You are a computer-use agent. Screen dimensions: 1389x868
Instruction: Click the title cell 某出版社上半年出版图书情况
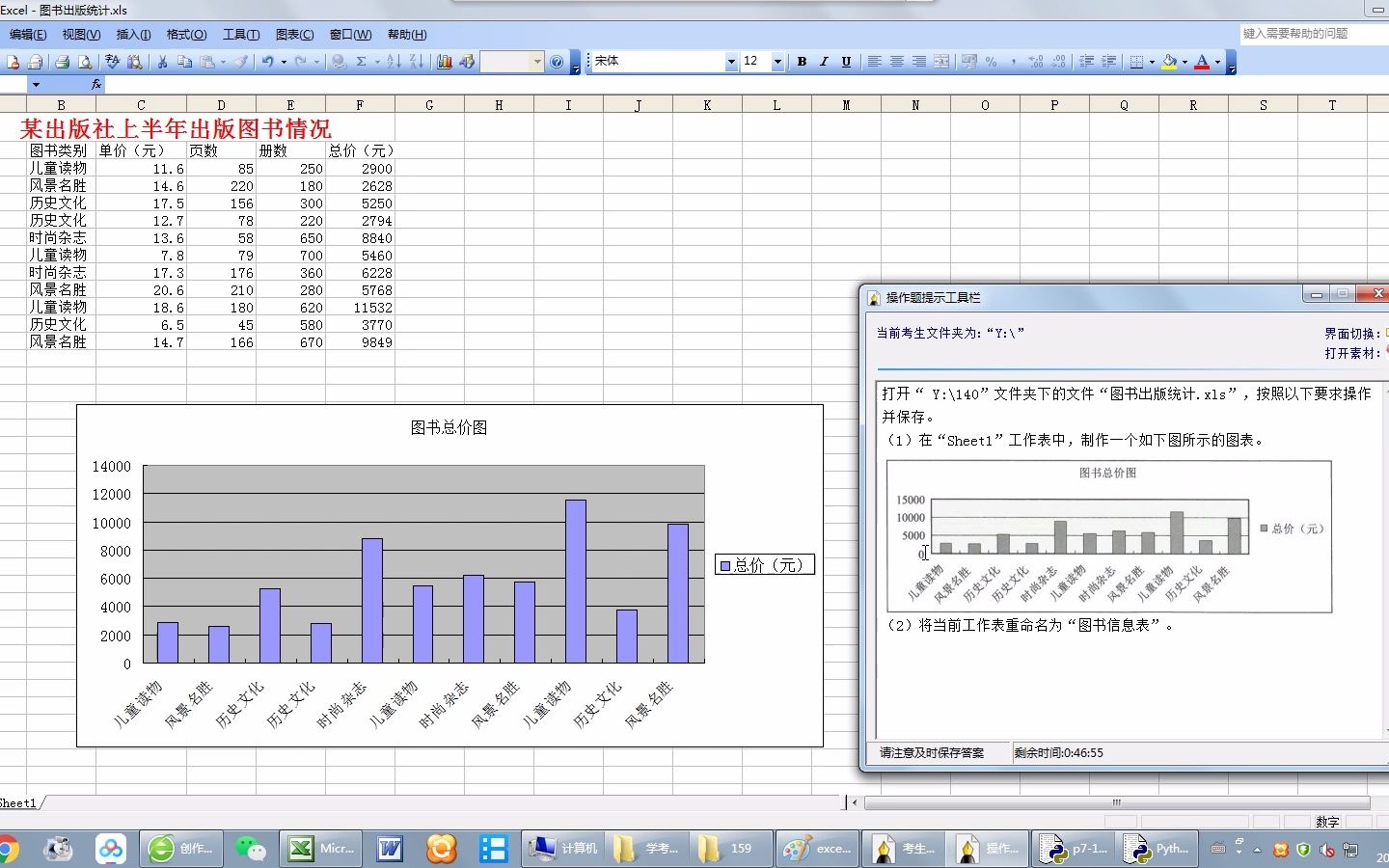point(176,128)
